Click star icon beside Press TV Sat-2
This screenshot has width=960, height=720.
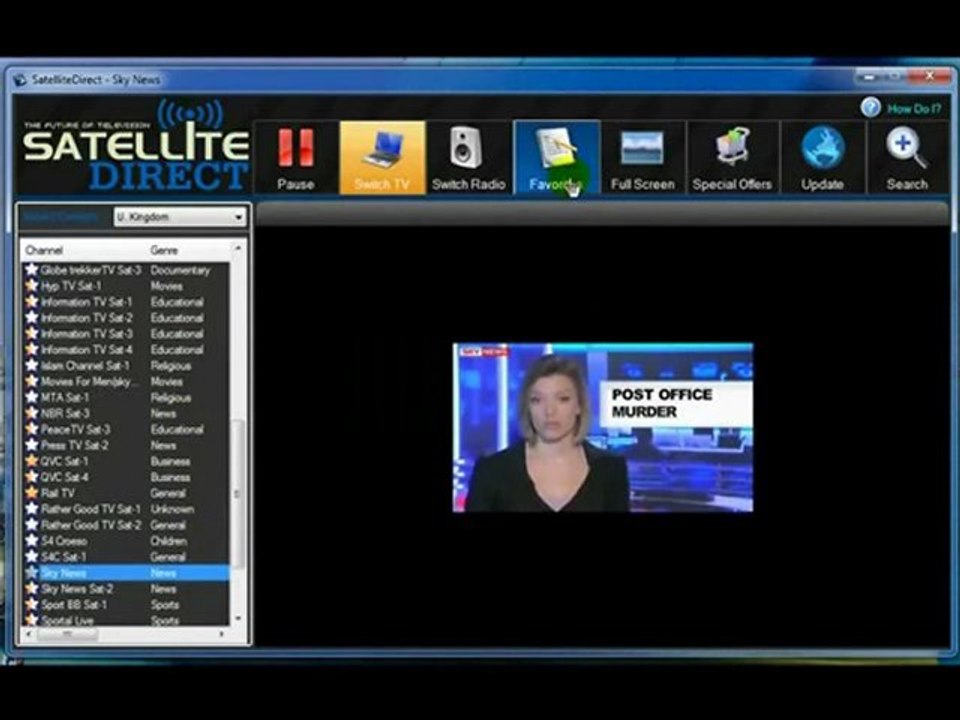point(31,444)
